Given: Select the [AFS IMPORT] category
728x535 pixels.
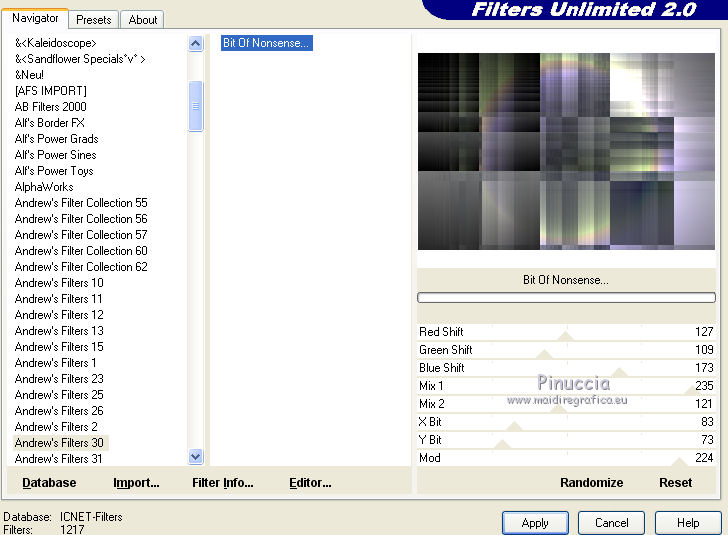Looking at the screenshot, I should pos(51,91).
